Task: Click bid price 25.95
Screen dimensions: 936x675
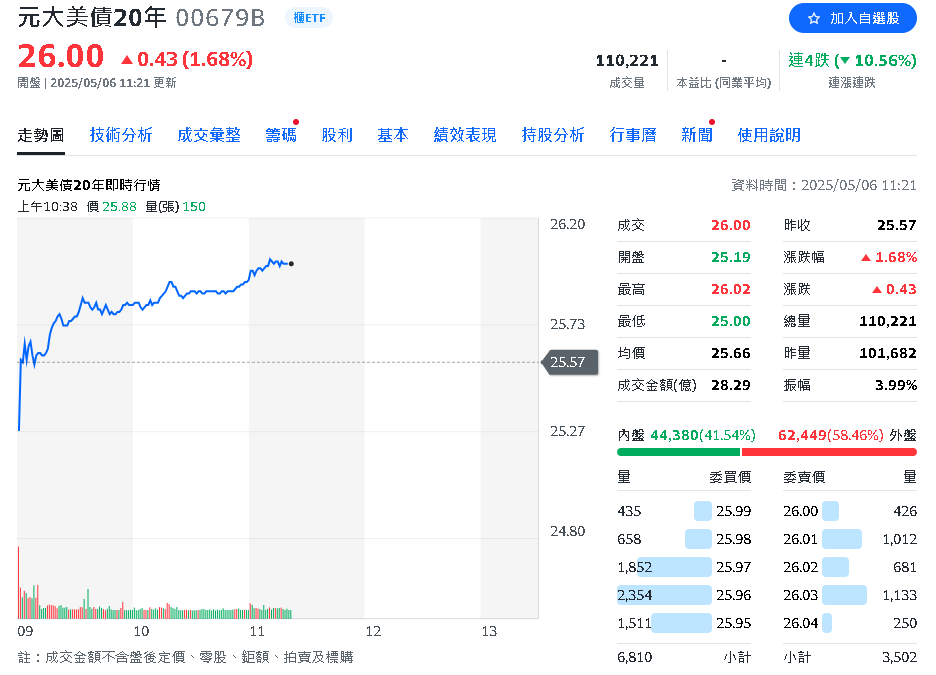Action: [734, 624]
